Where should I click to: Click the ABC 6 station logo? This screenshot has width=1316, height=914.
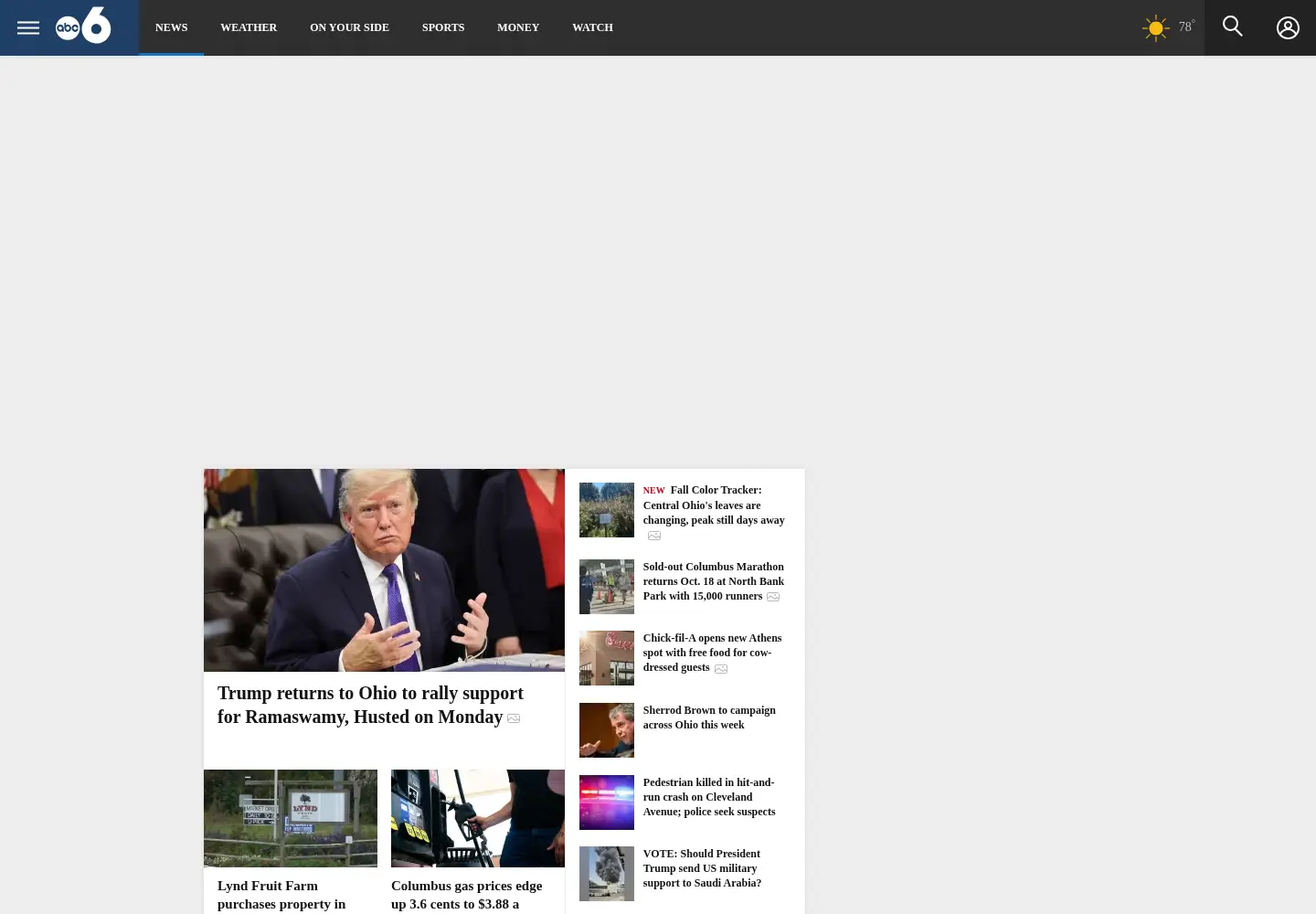[83, 26]
